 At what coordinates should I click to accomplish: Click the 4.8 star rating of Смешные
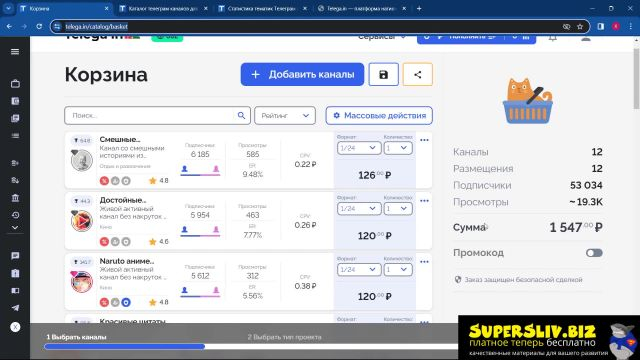pos(158,181)
